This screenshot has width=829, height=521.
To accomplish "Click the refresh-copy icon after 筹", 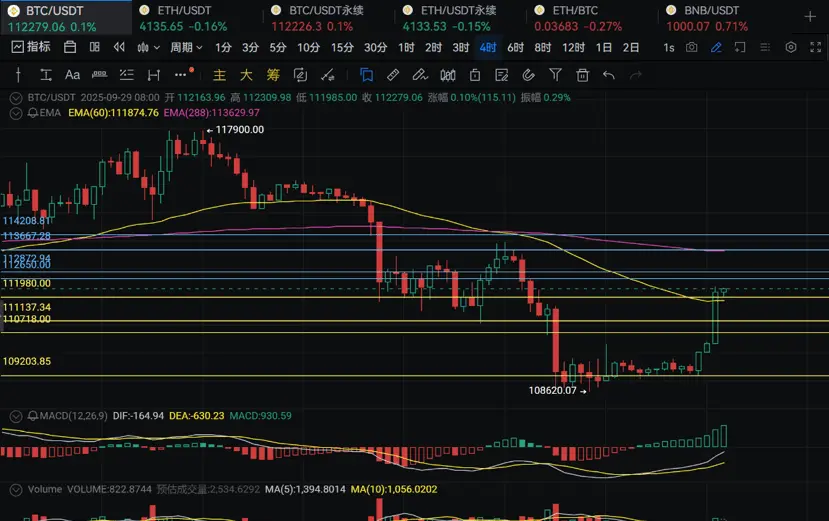I will 300,75.
